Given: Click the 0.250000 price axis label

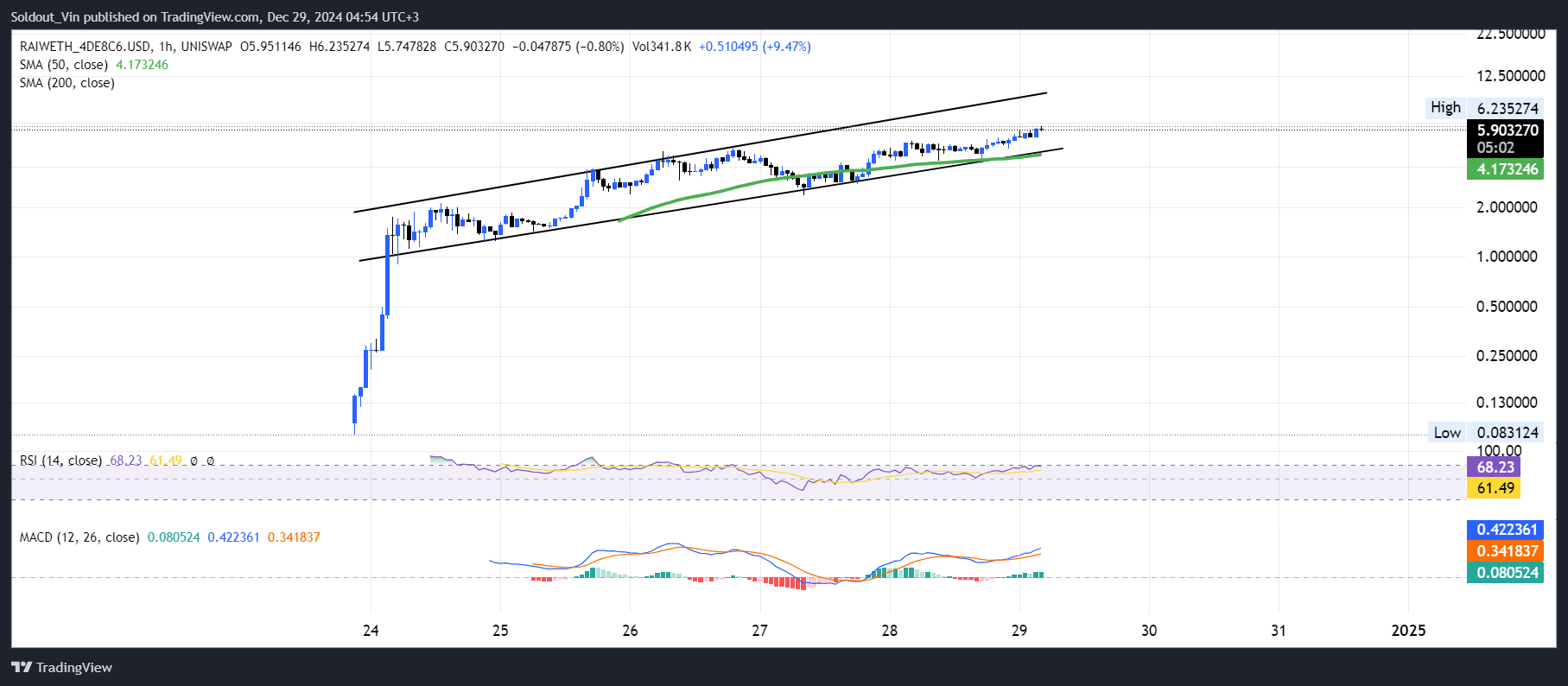Looking at the screenshot, I should pos(1507,356).
